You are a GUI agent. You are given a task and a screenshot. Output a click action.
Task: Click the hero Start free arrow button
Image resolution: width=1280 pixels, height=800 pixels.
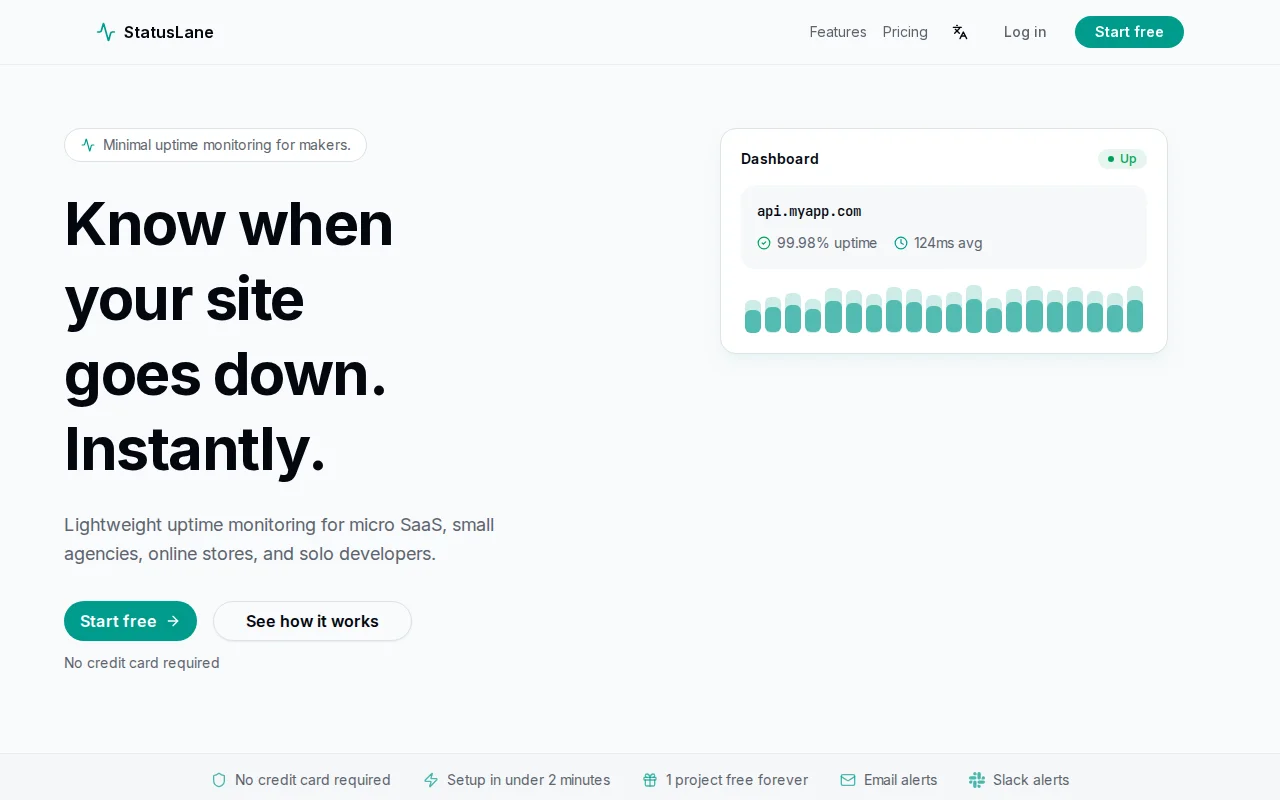coord(130,621)
